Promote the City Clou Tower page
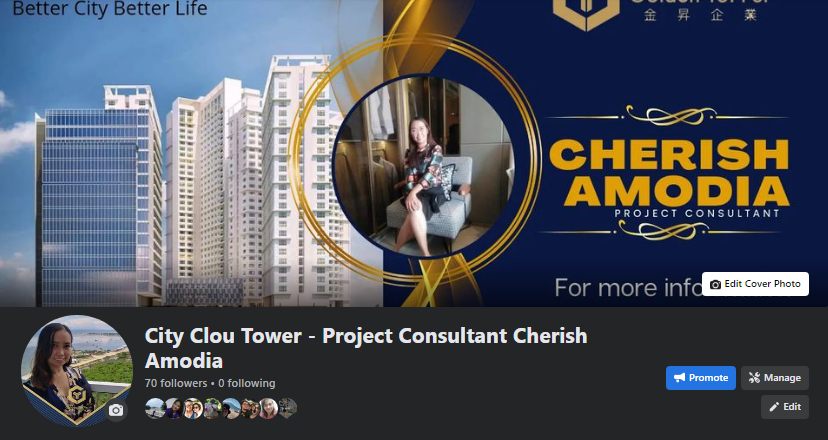Viewport: 828px width, 440px height. point(701,378)
